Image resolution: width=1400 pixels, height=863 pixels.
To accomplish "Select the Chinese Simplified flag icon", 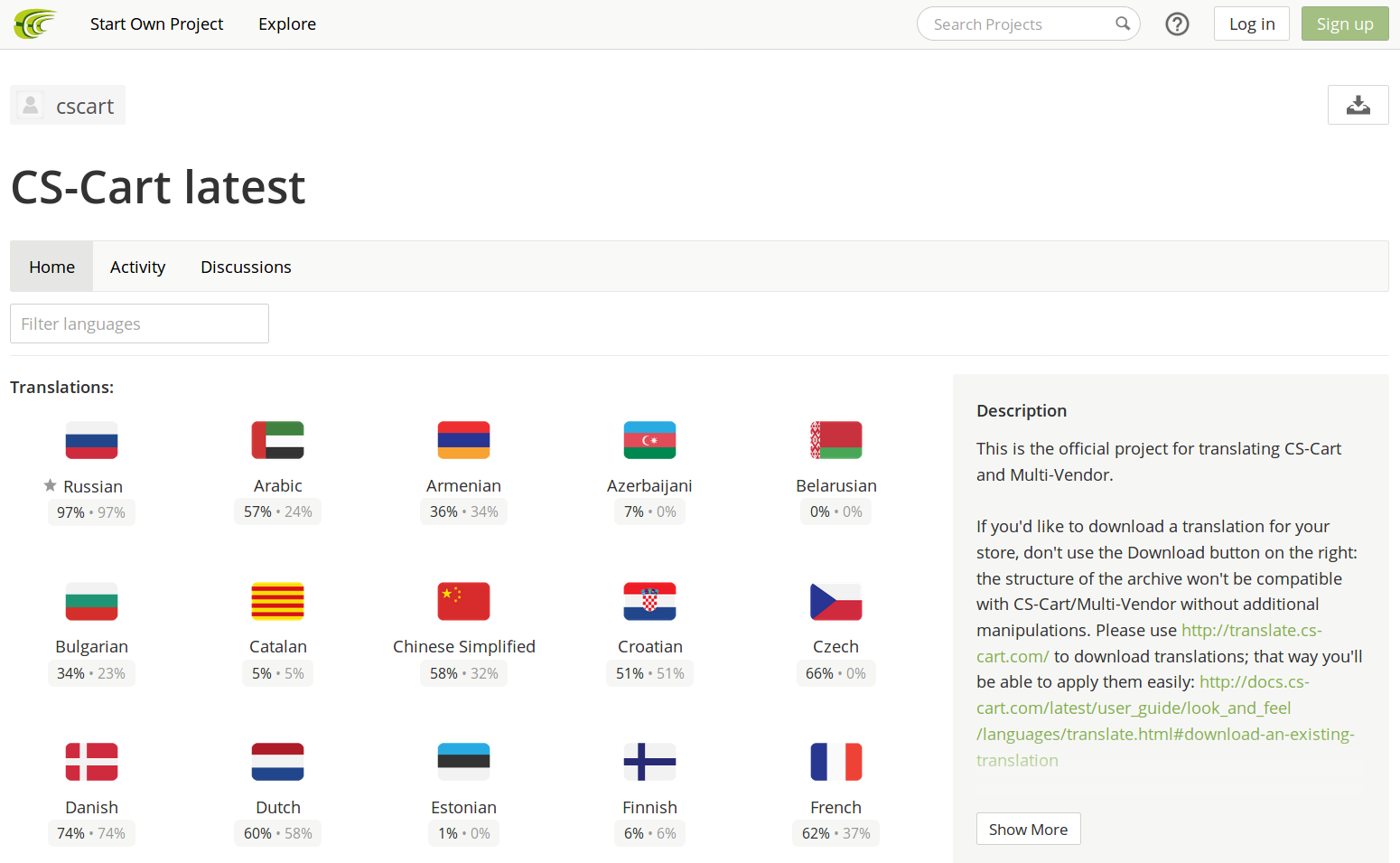I will point(463,601).
